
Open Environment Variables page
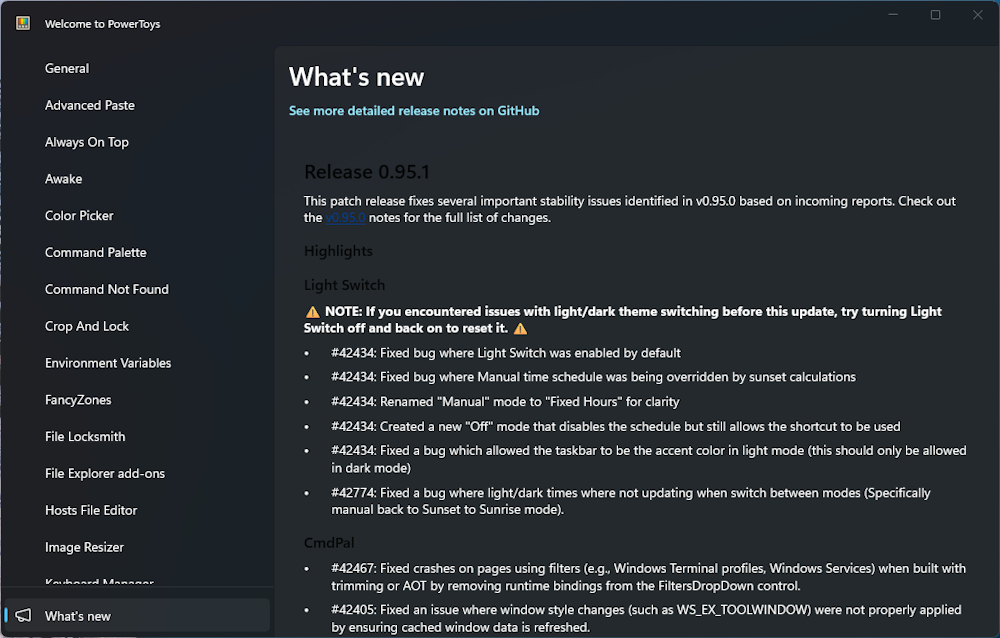point(108,363)
